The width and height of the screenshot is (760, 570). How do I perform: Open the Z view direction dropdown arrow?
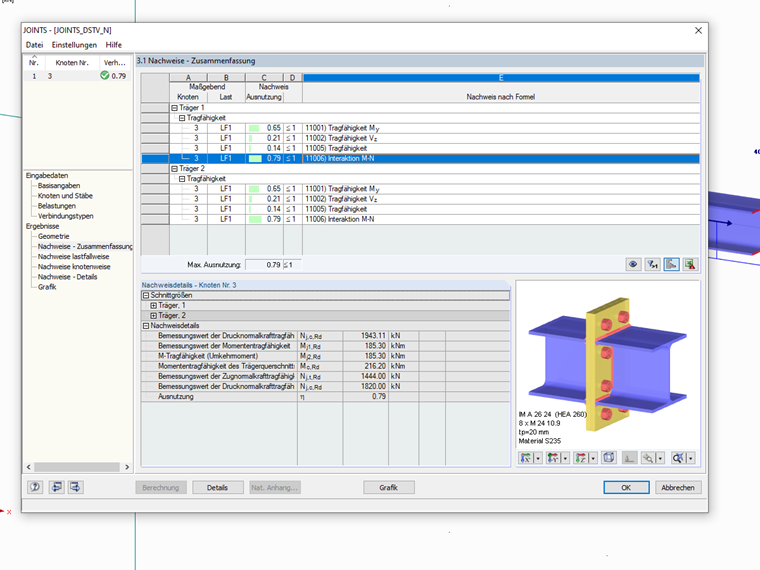(593, 458)
